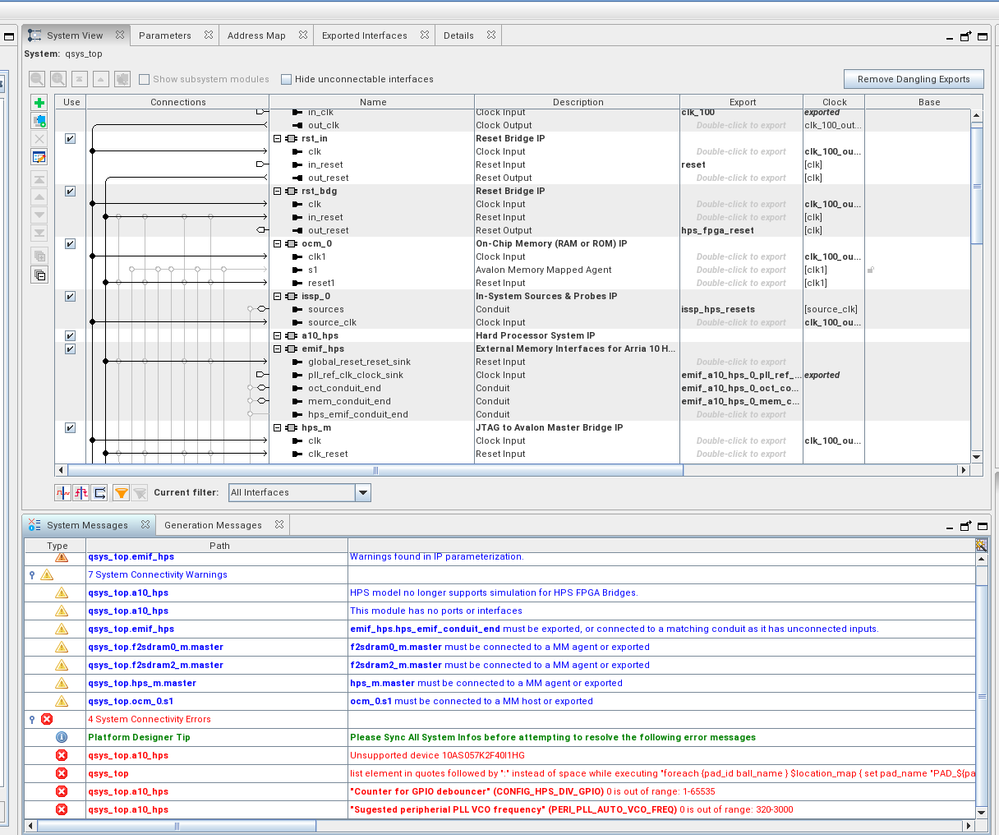
Task: Click the horizontal scrollbar under Connections table
Action: pyautogui.click(x=375, y=470)
